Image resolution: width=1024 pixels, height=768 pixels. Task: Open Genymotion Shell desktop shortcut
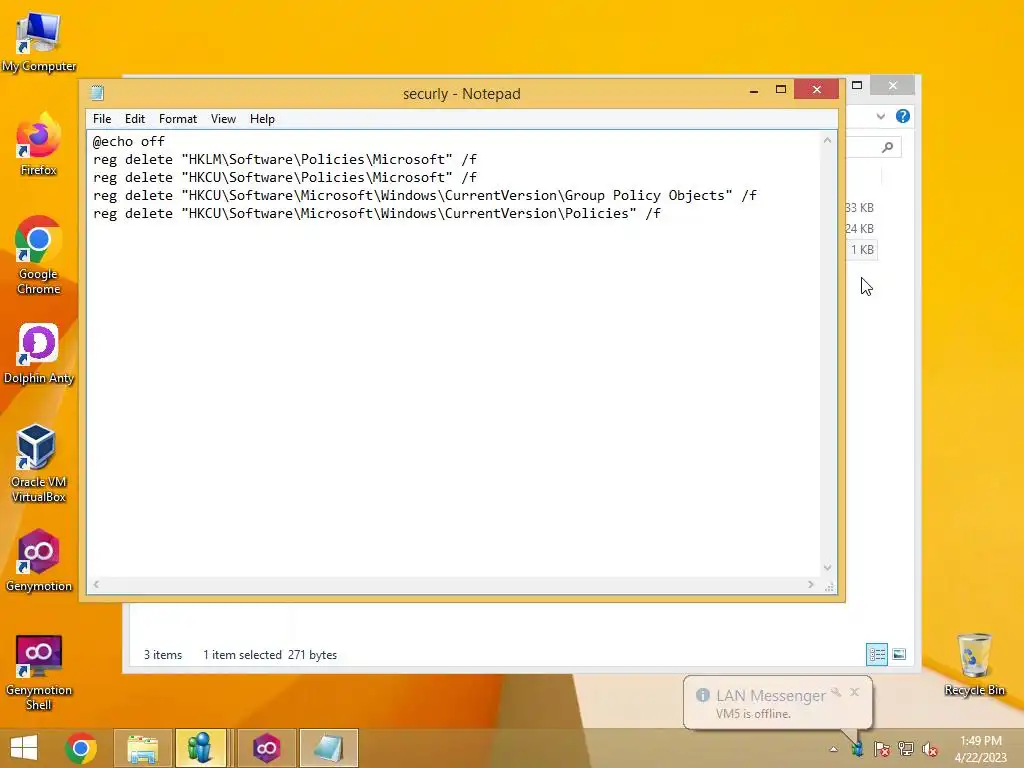click(39, 672)
